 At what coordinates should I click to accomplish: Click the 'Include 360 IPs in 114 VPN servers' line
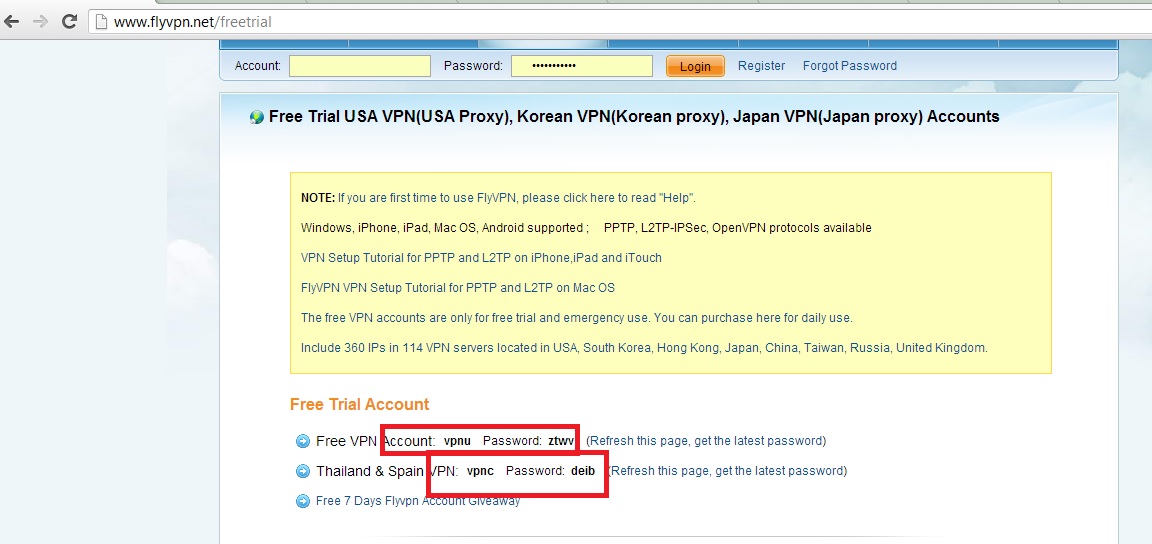(644, 348)
